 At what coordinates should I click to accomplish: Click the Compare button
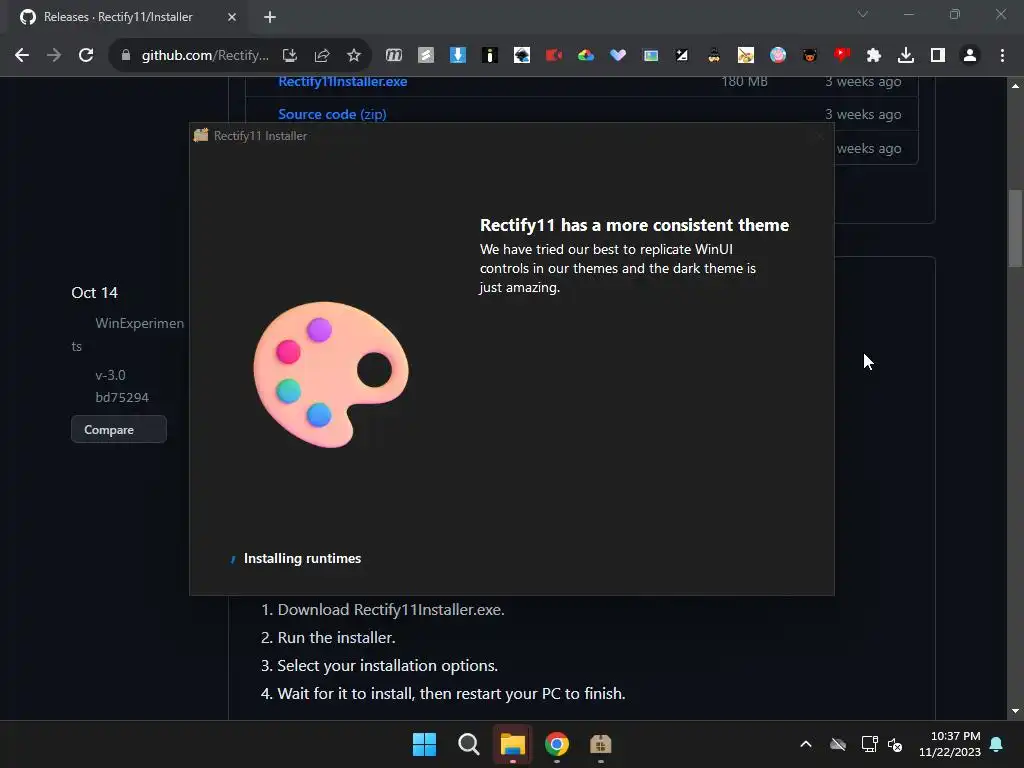click(119, 430)
